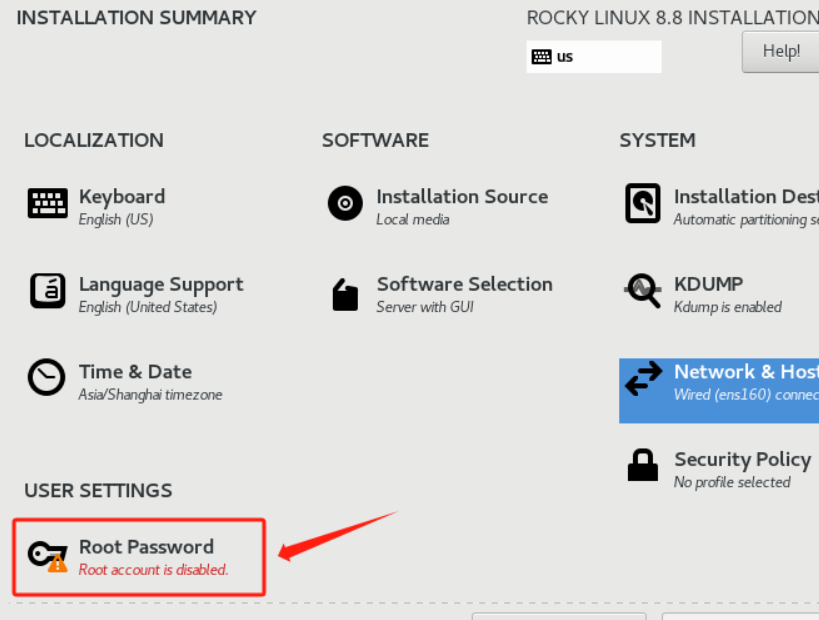819x620 pixels.
Task: Click the Installation Source disc icon
Action: [x=345, y=204]
